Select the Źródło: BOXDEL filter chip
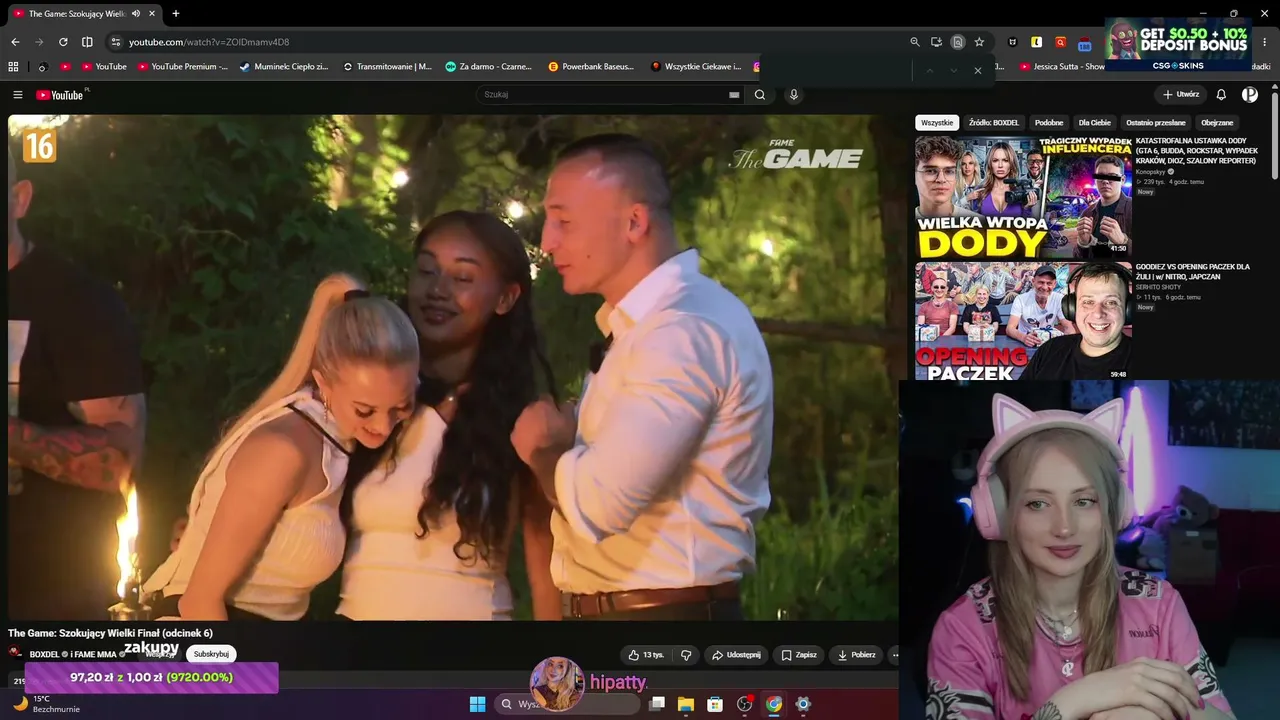The height and width of the screenshot is (720, 1280). [x=994, y=123]
